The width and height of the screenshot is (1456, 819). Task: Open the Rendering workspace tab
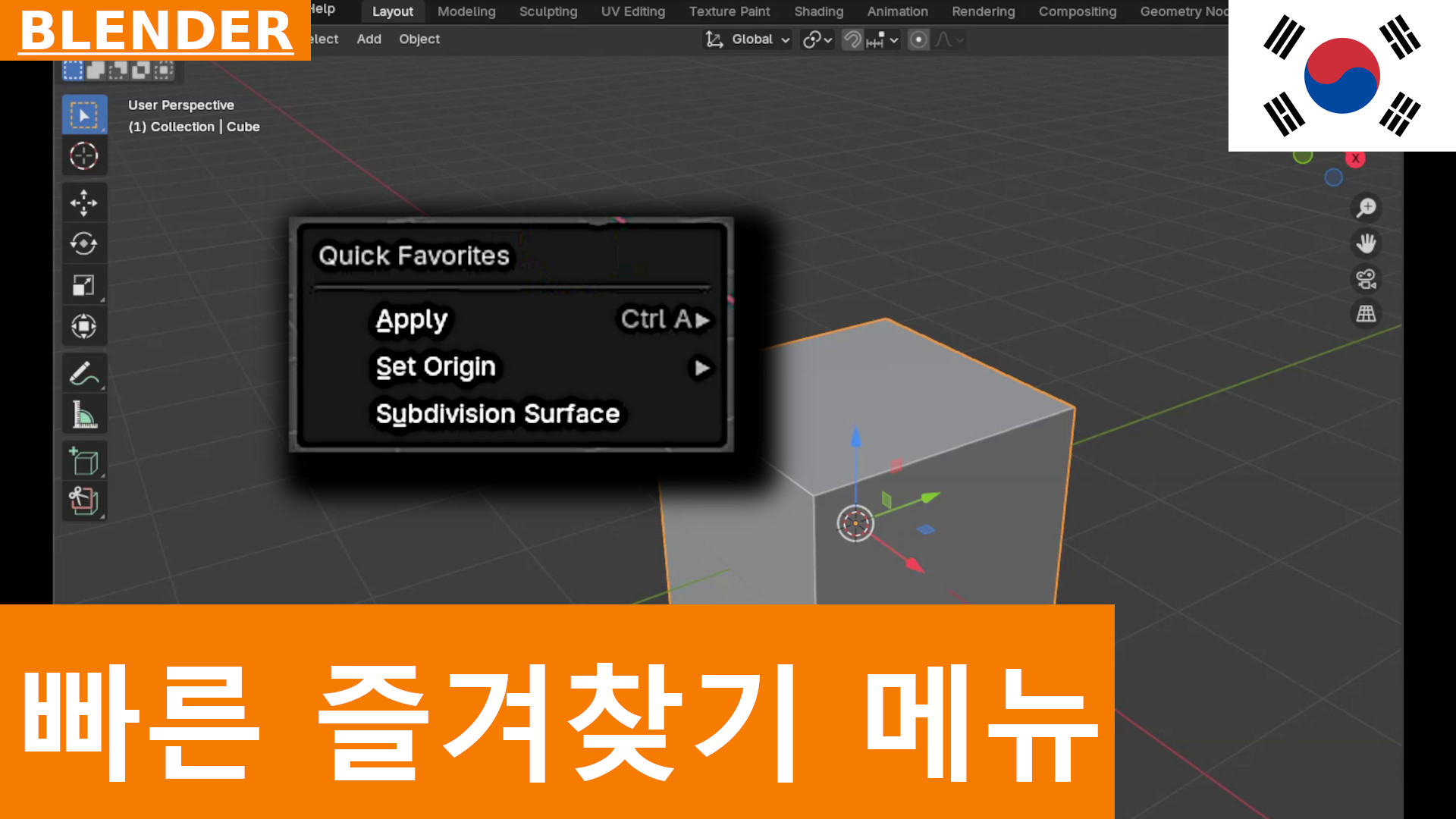(984, 11)
